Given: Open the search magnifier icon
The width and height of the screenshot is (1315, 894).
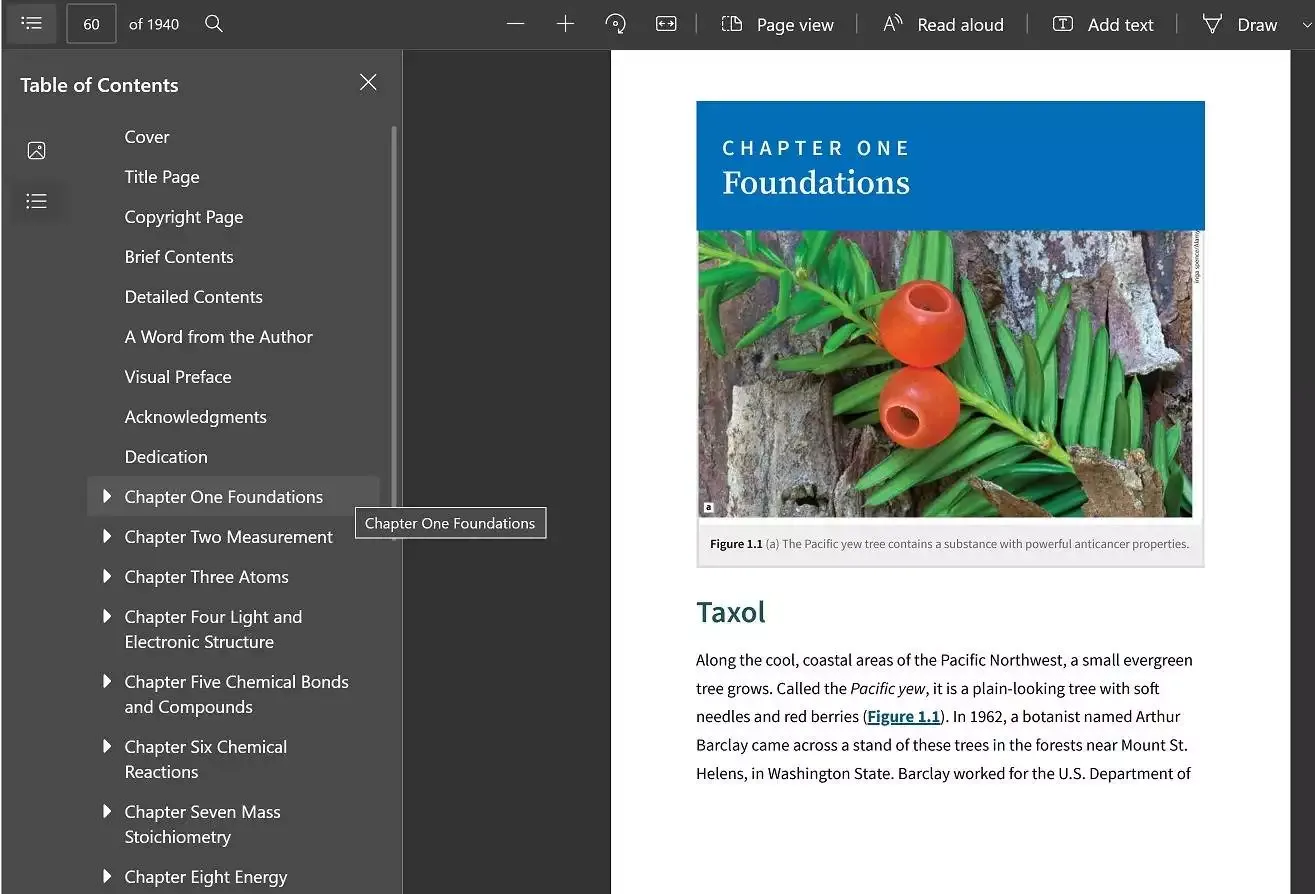Looking at the screenshot, I should point(213,23).
